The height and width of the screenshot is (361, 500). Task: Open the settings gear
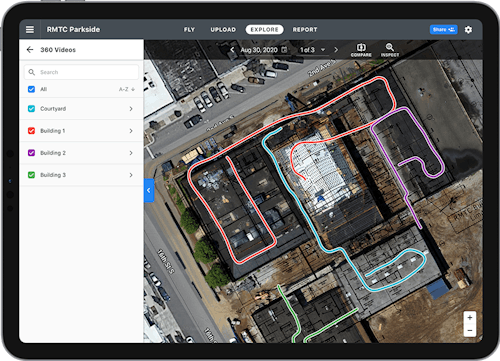(x=468, y=30)
